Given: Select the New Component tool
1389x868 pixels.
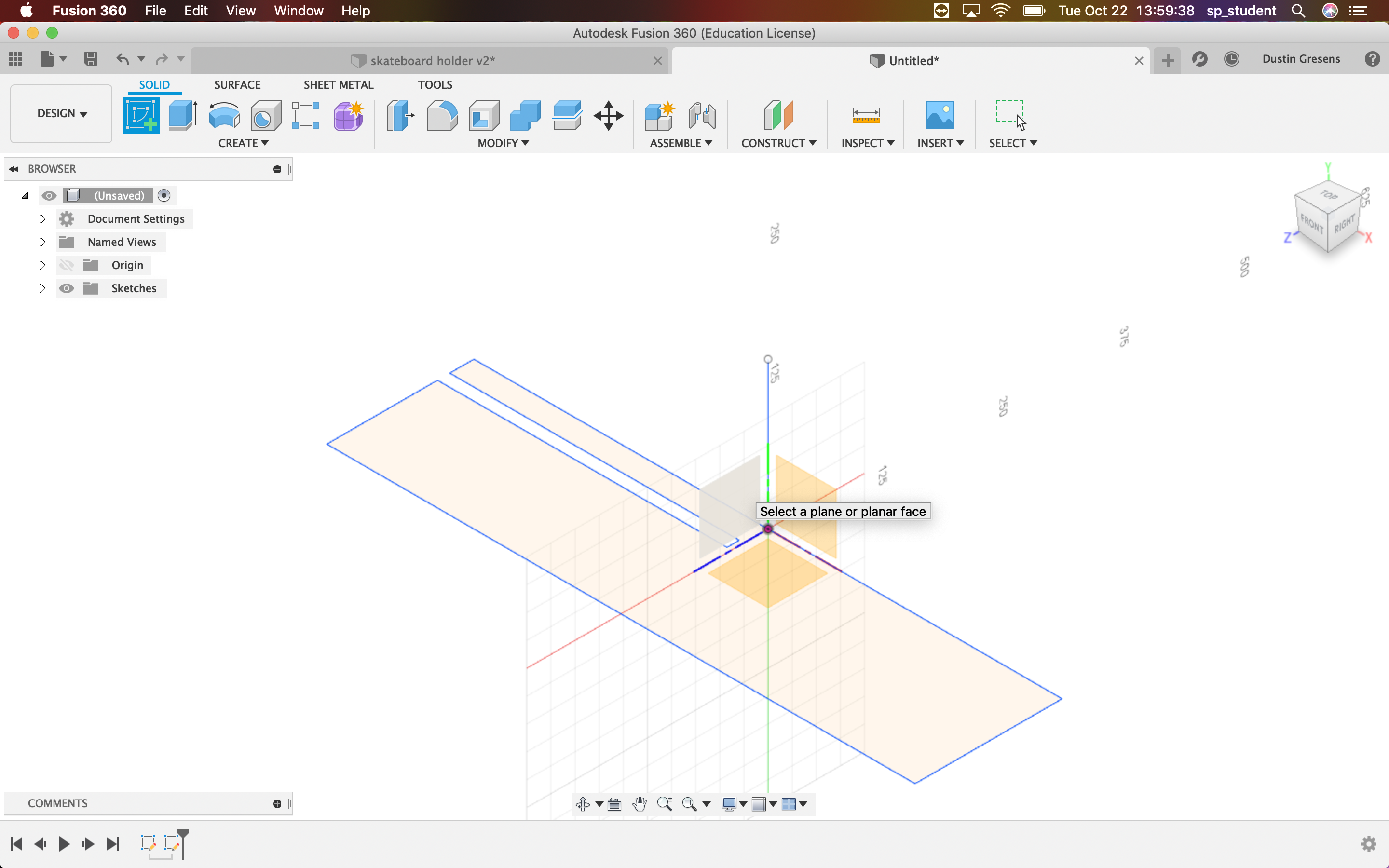Looking at the screenshot, I should point(658,114).
